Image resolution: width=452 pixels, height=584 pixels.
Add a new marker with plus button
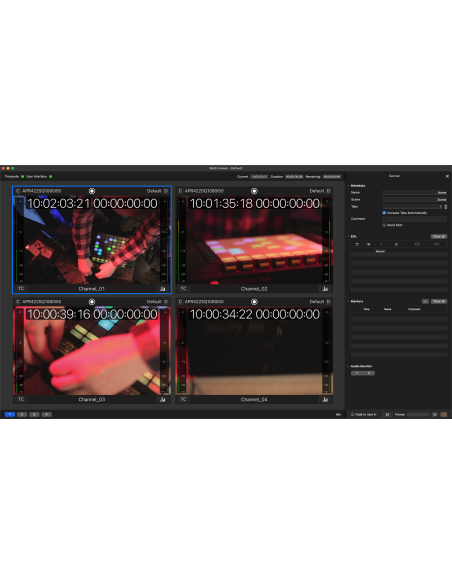click(425, 301)
